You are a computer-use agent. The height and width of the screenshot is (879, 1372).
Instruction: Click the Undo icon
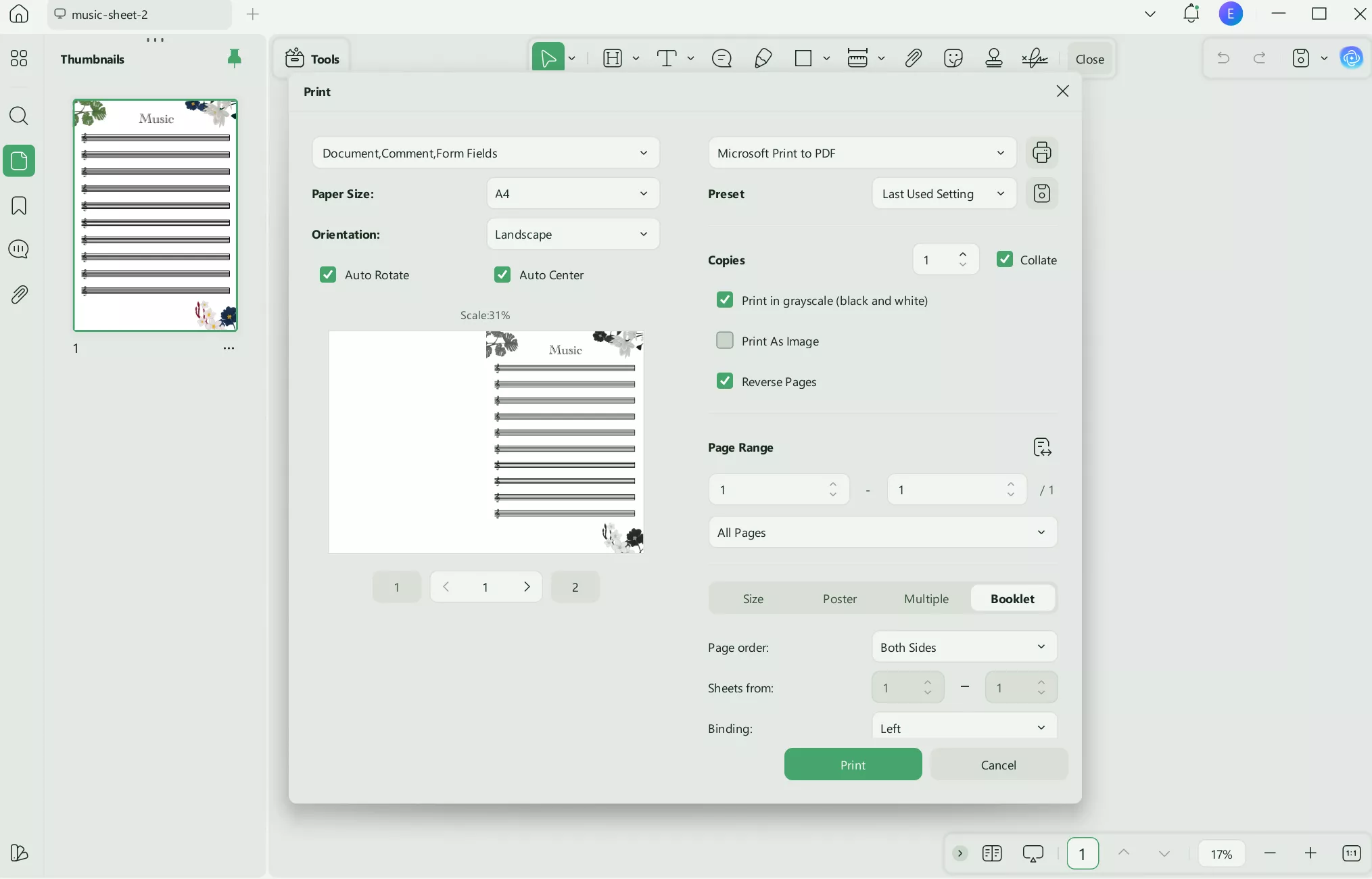(x=1224, y=58)
